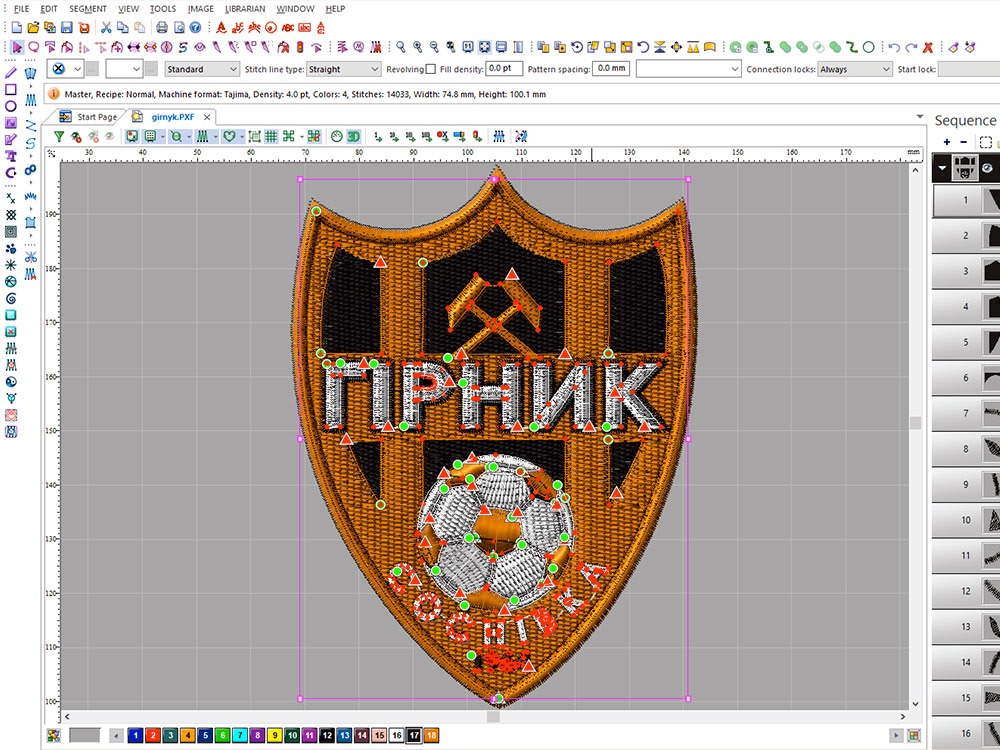Click the information icon beside design details

tap(54, 94)
